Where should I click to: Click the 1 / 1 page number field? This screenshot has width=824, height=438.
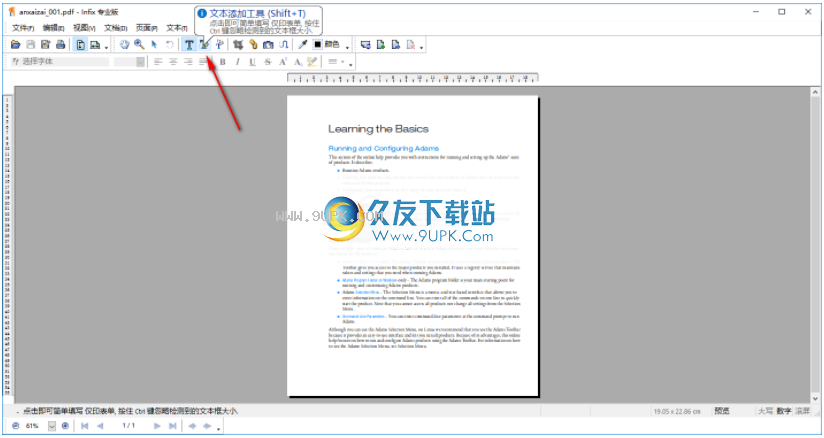point(129,426)
